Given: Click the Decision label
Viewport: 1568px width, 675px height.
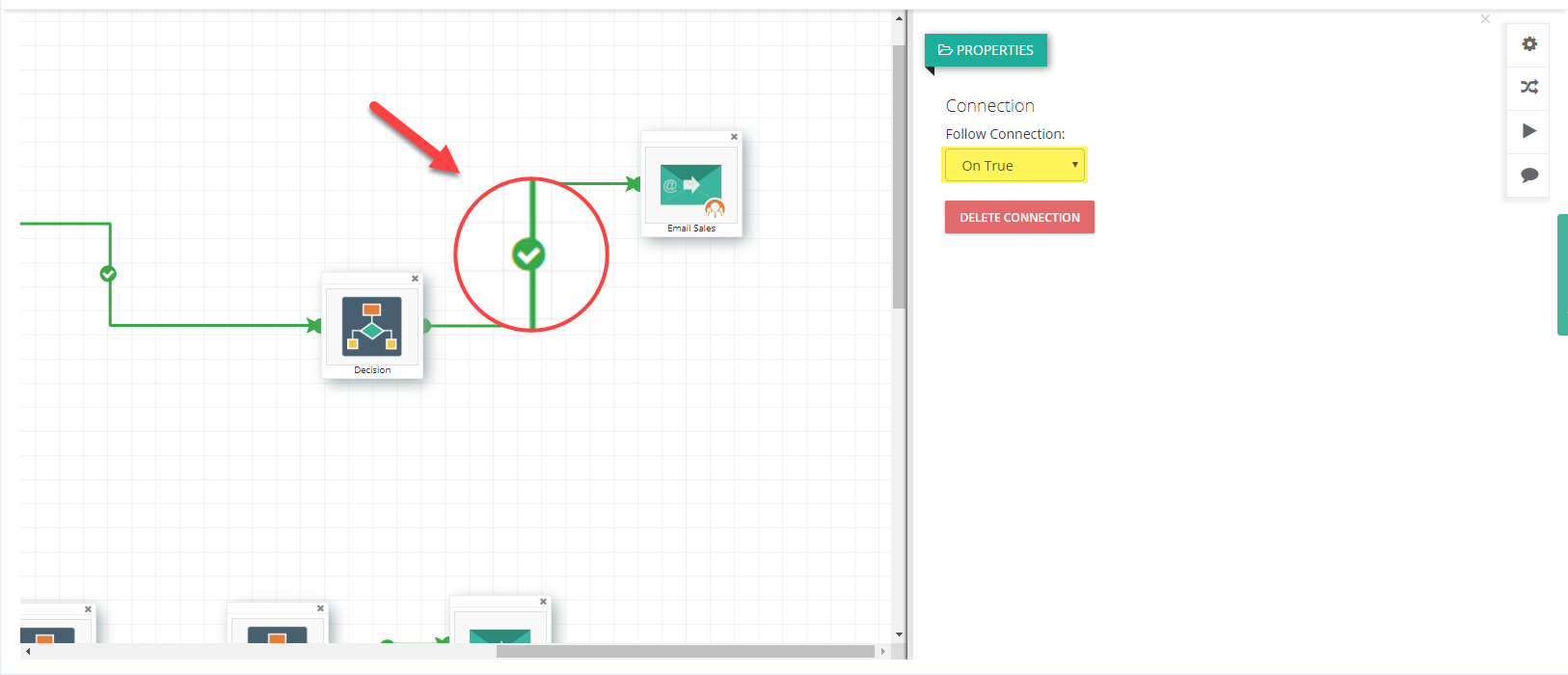Looking at the screenshot, I should 372,370.
